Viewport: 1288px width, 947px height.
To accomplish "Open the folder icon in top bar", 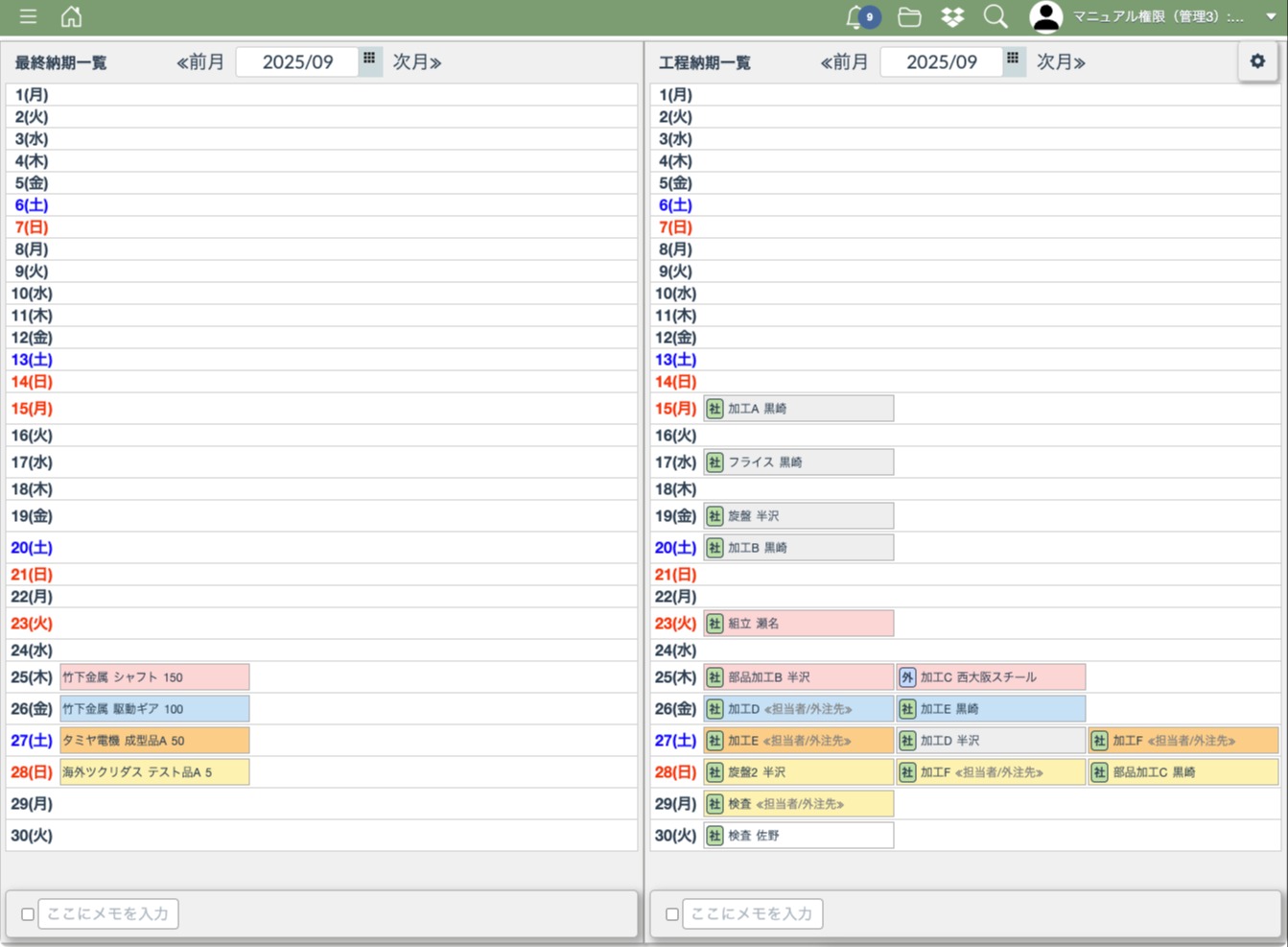I will 909,16.
